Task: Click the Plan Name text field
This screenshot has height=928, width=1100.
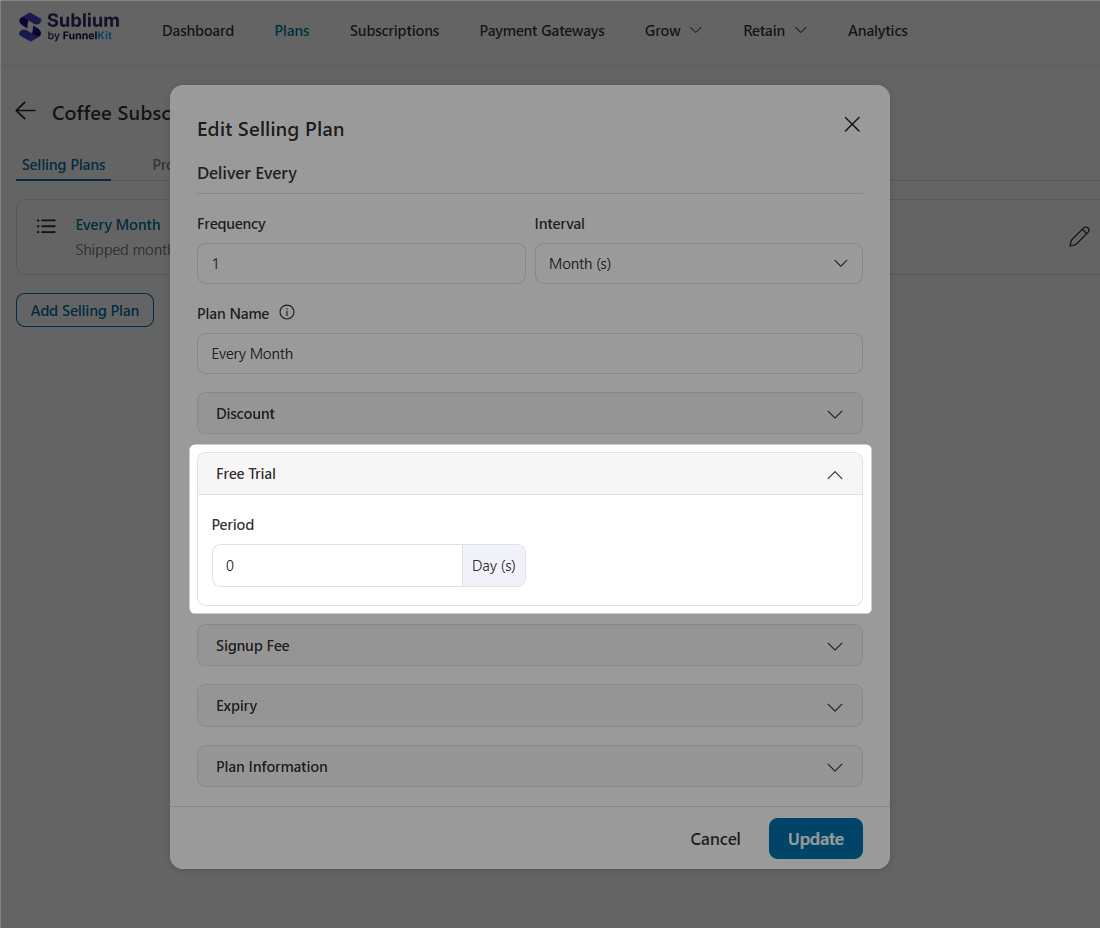Action: 529,354
